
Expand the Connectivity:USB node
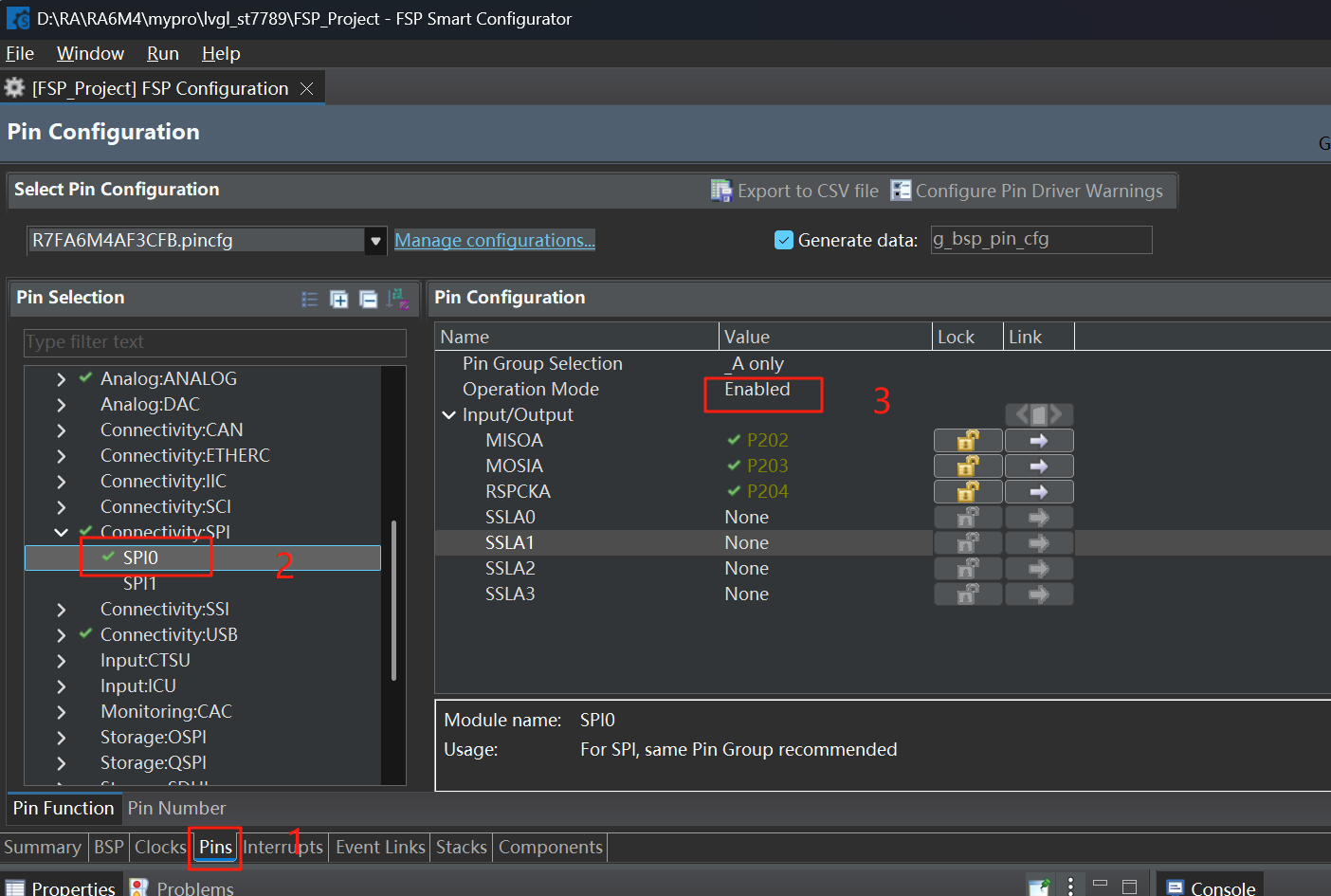[x=62, y=635]
